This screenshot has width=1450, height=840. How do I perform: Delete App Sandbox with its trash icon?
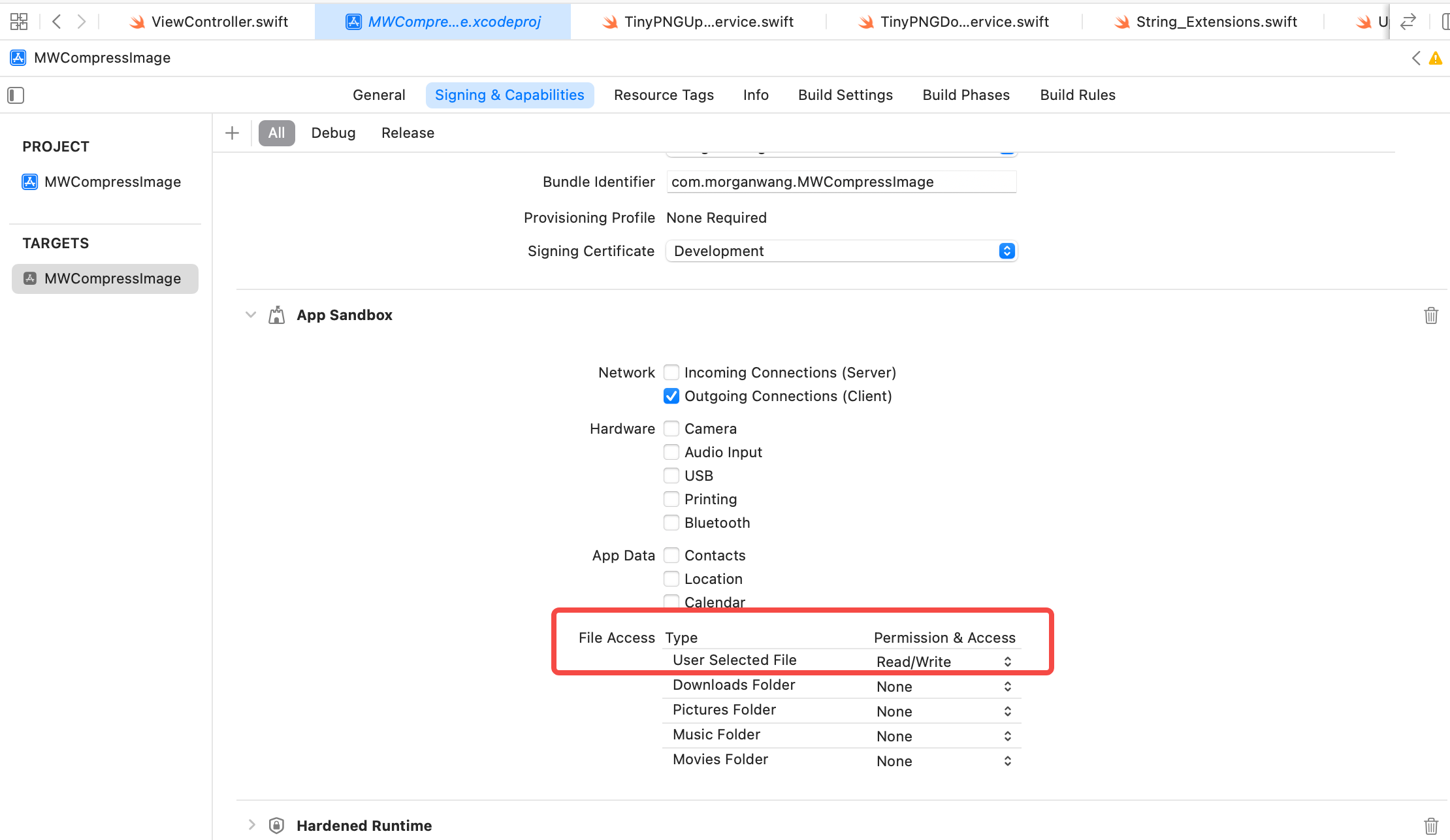coord(1430,315)
